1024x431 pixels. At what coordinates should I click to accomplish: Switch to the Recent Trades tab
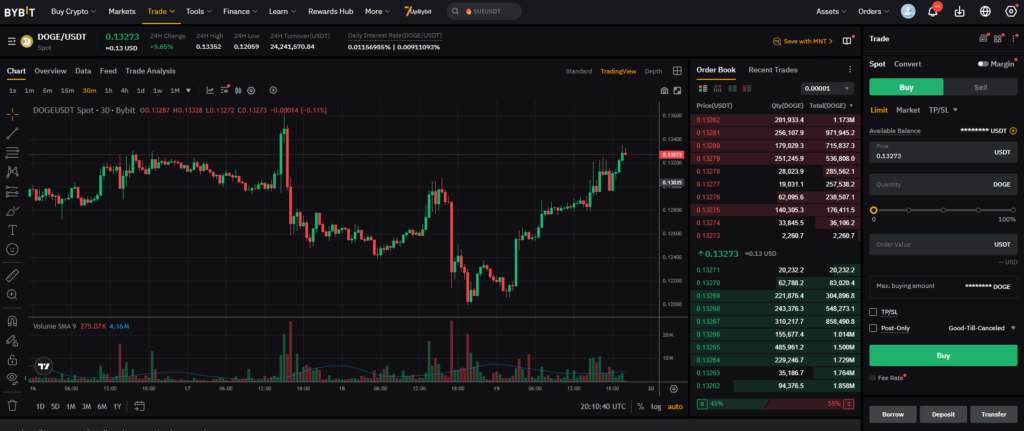point(772,70)
